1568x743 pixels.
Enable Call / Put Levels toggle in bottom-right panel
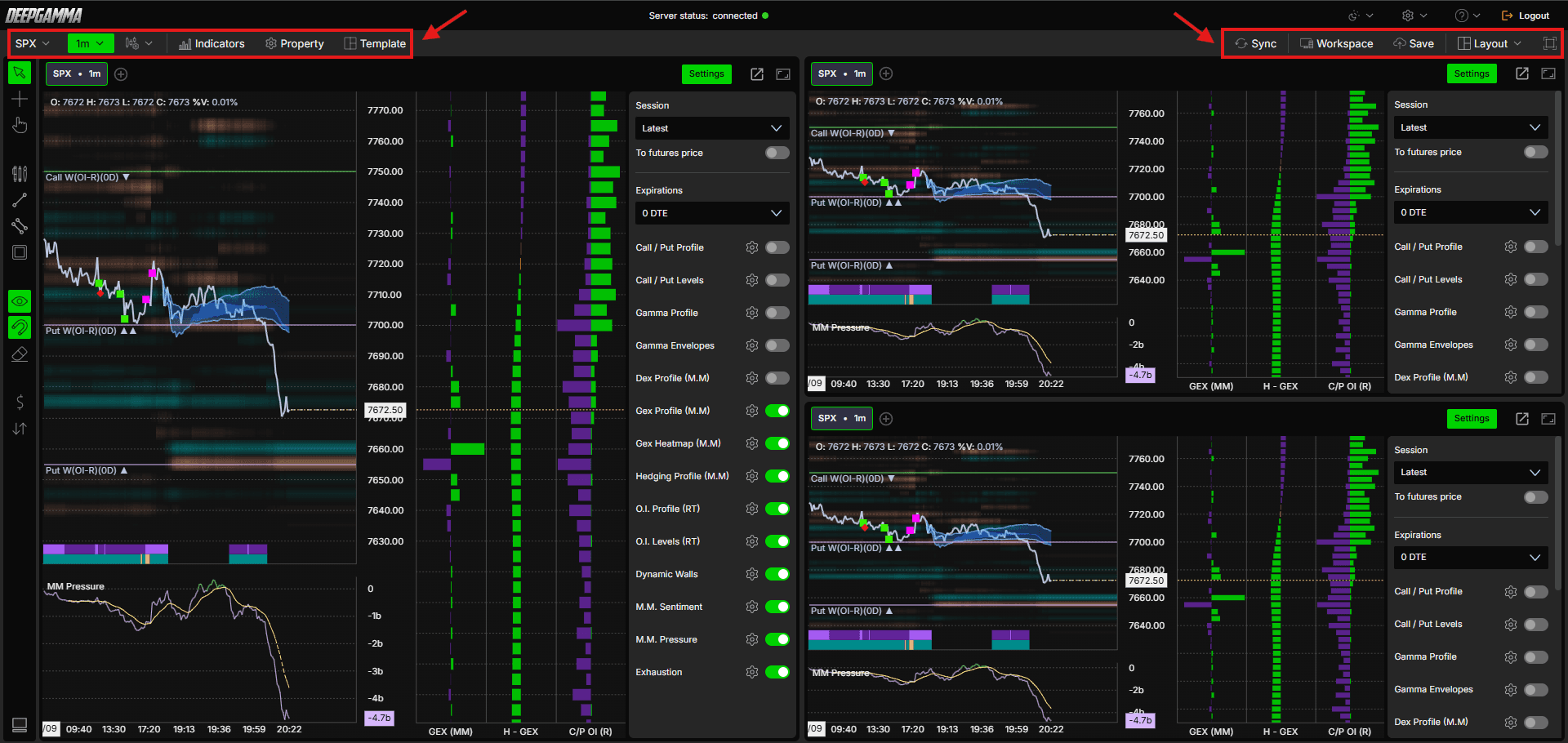[x=1536, y=625]
